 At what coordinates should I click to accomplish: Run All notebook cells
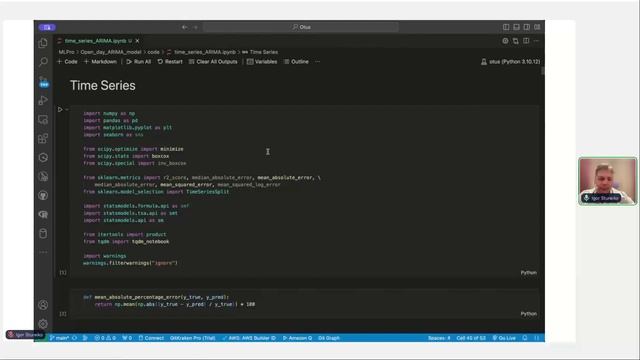[139, 62]
